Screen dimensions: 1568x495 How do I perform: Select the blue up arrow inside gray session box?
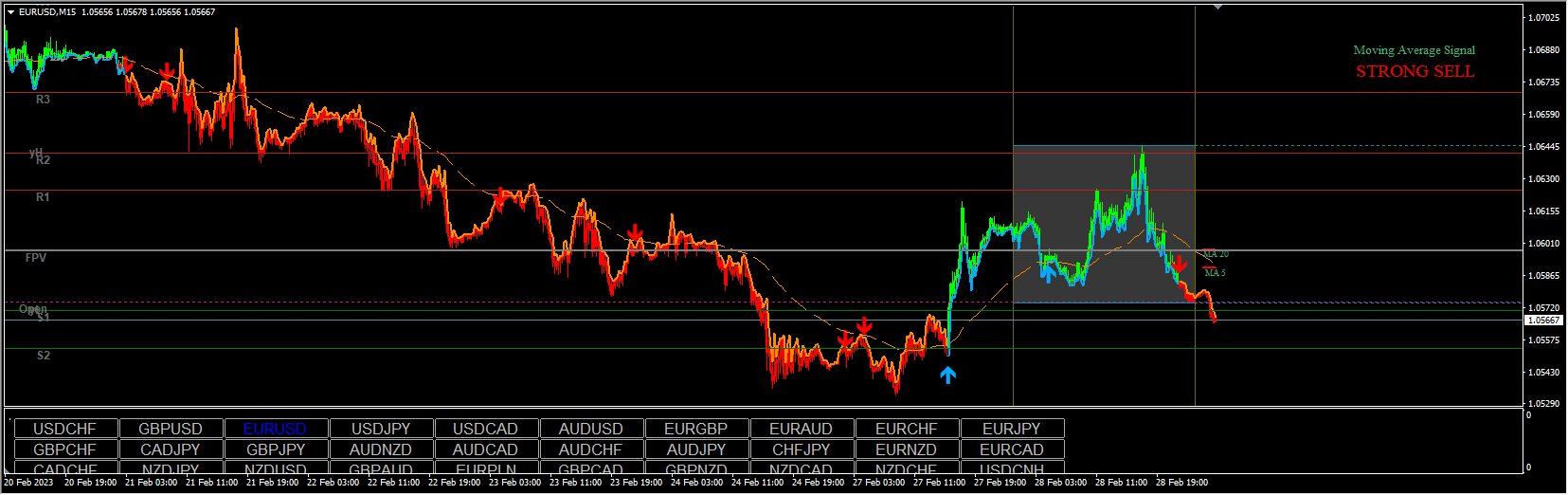[x=1047, y=273]
